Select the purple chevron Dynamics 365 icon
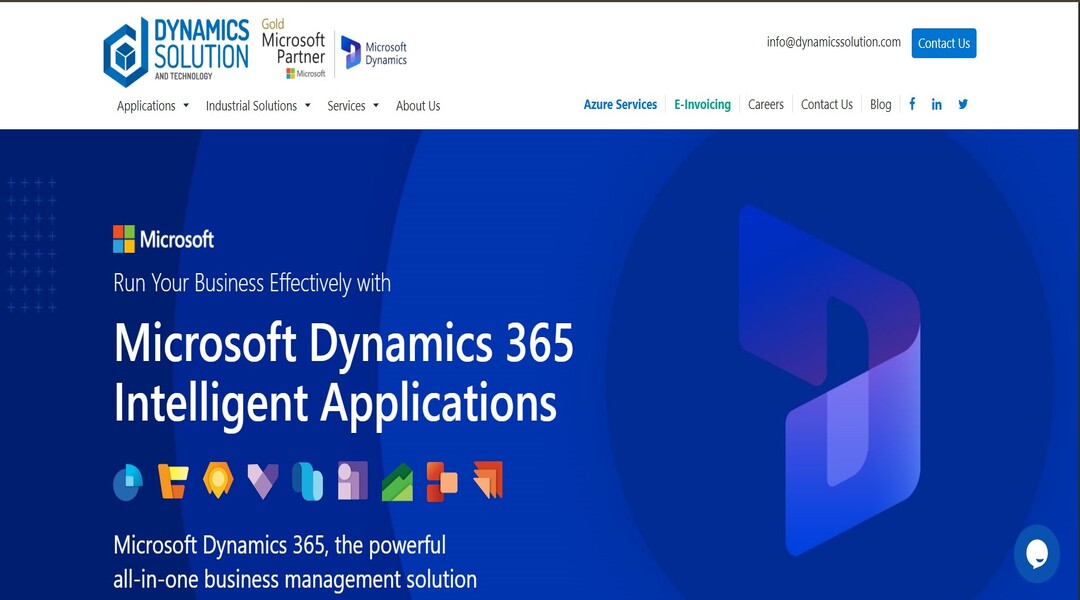This screenshot has width=1080, height=600. (x=263, y=483)
